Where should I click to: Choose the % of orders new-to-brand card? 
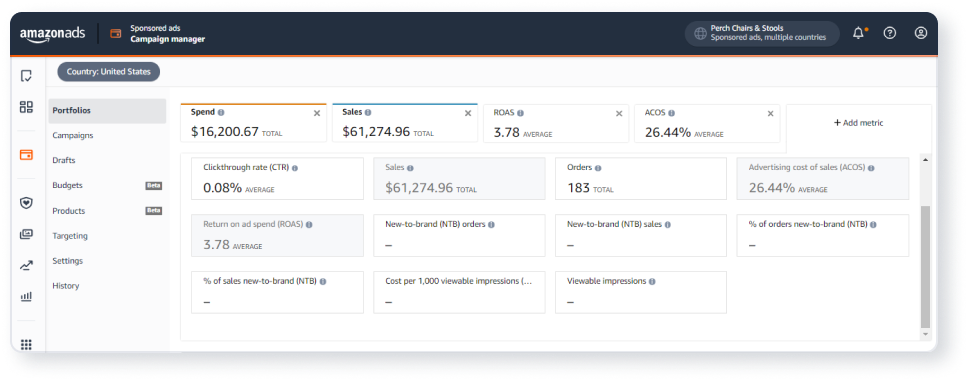coord(823,235)
